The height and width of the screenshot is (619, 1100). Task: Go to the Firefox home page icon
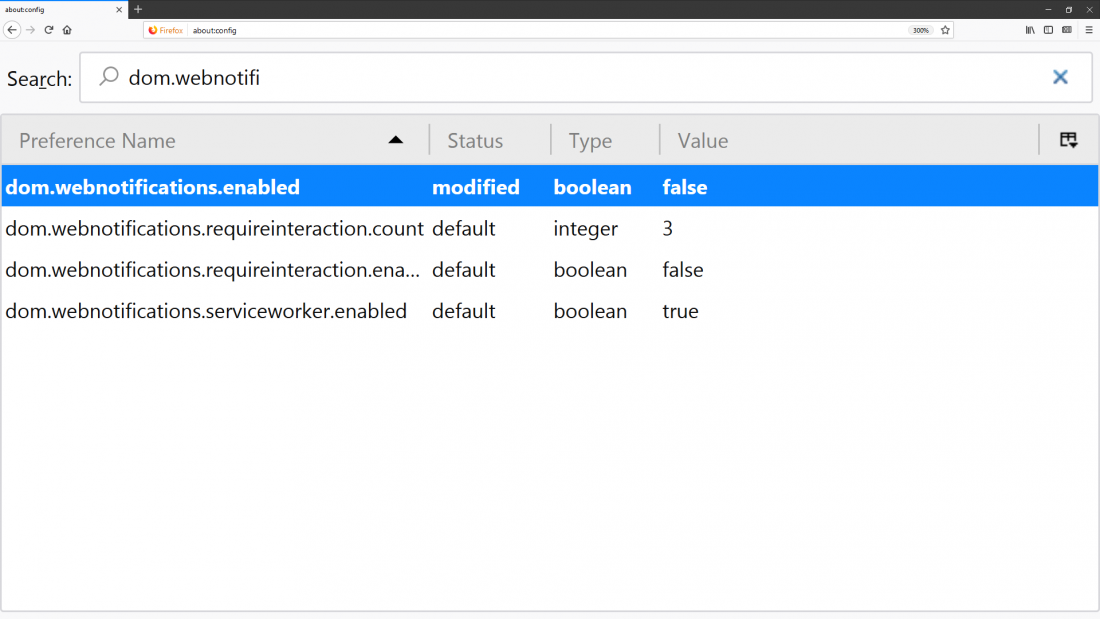click(x=67, y=30)
